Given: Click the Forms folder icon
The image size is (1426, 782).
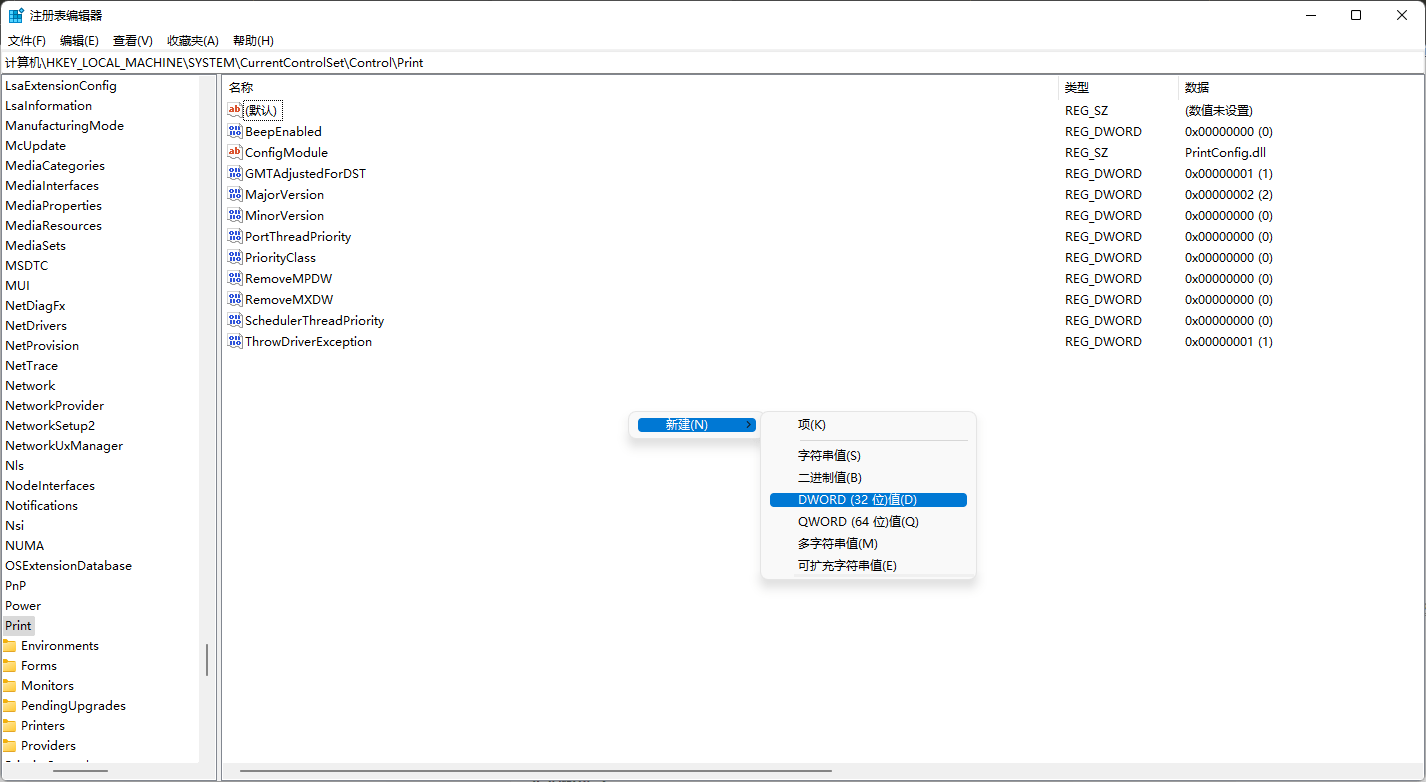Looking at the screenshot, I should (x=10, y=665).
